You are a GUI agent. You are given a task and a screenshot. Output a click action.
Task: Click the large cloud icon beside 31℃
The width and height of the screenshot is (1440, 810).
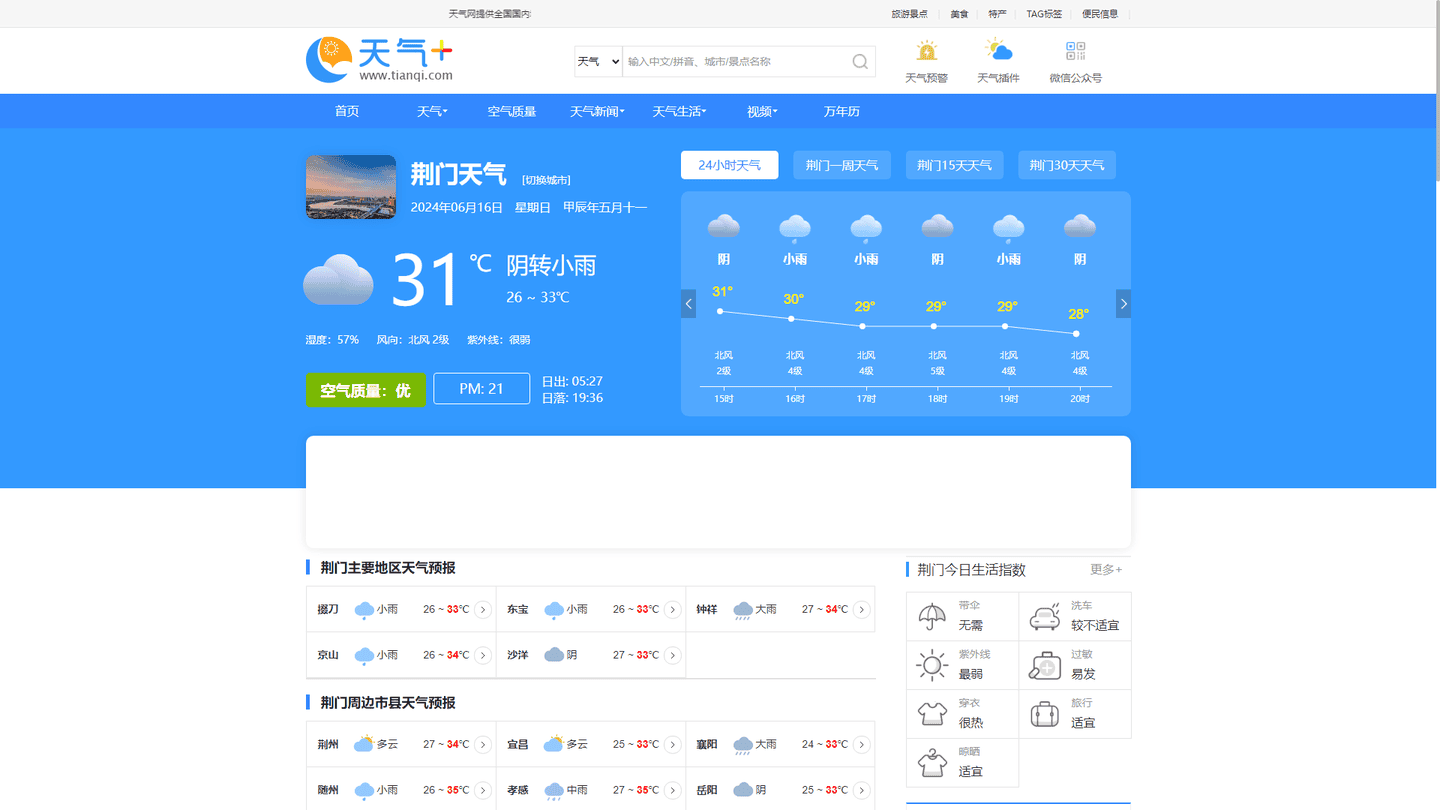click(x=339, y=280)
